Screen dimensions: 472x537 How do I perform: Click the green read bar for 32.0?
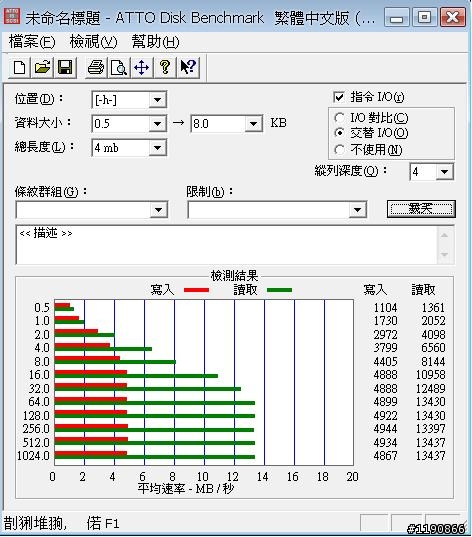tap(148, 389)
